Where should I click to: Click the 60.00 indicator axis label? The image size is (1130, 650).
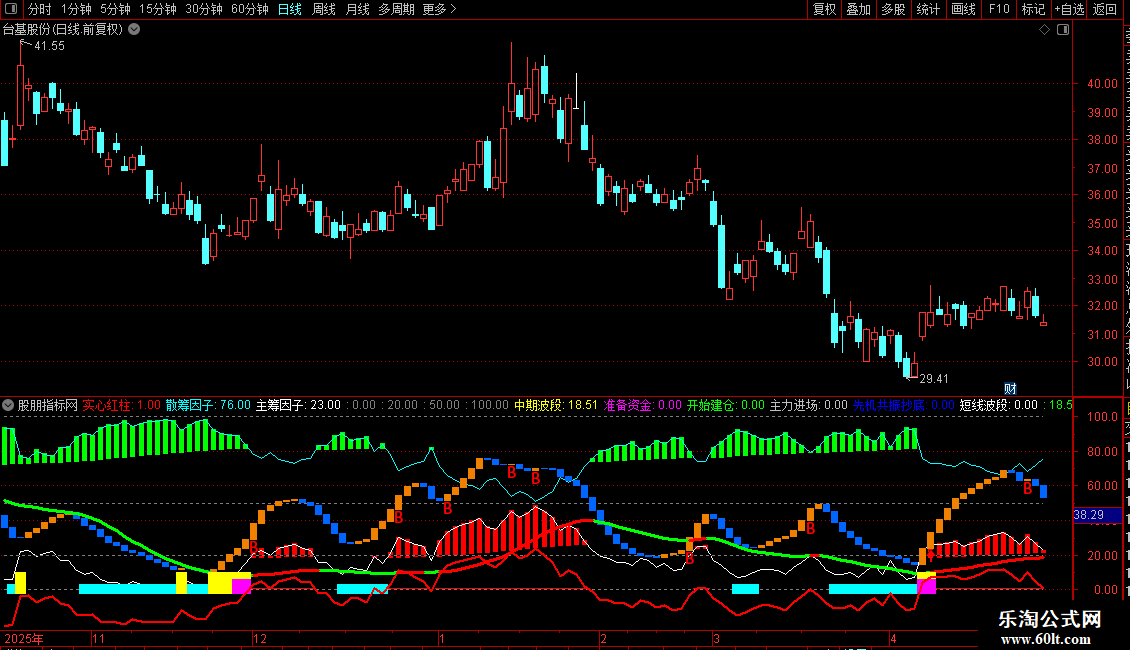pyautogui.click(x=1102, y=486)
